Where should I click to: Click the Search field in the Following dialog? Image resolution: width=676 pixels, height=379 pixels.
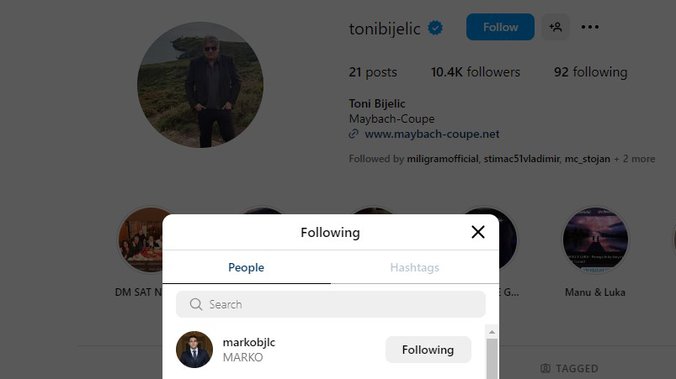[331, 304]
